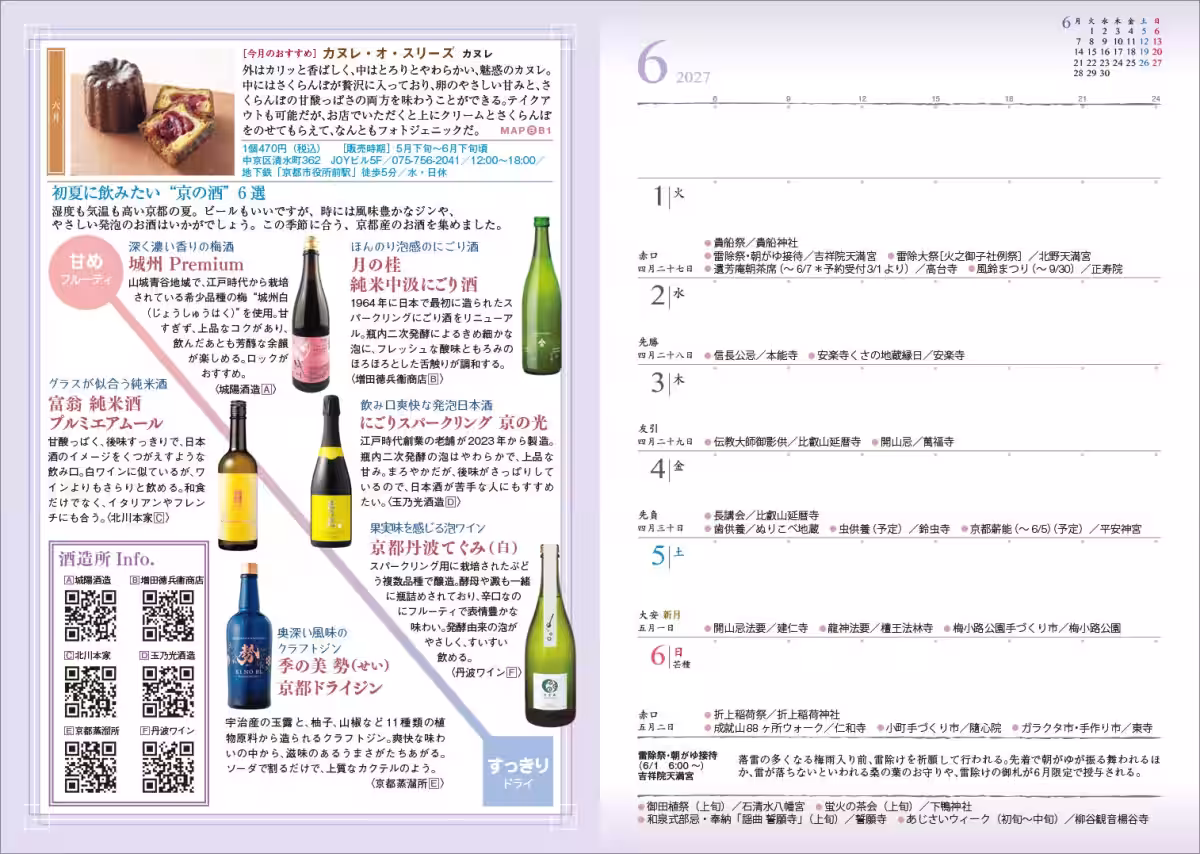Click the 大安 新月 label on day 5

[x=657, y=614]
